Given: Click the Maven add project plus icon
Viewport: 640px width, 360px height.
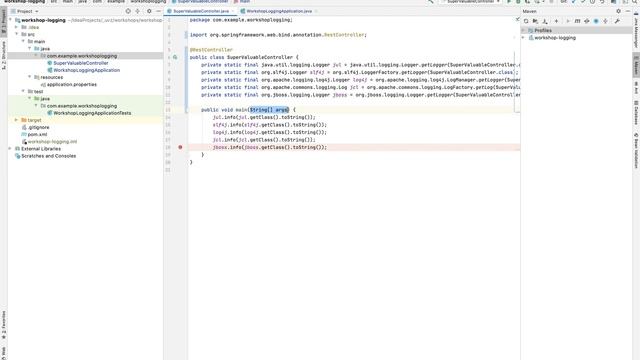Looking at the screenshot, I should pos(556,21).
